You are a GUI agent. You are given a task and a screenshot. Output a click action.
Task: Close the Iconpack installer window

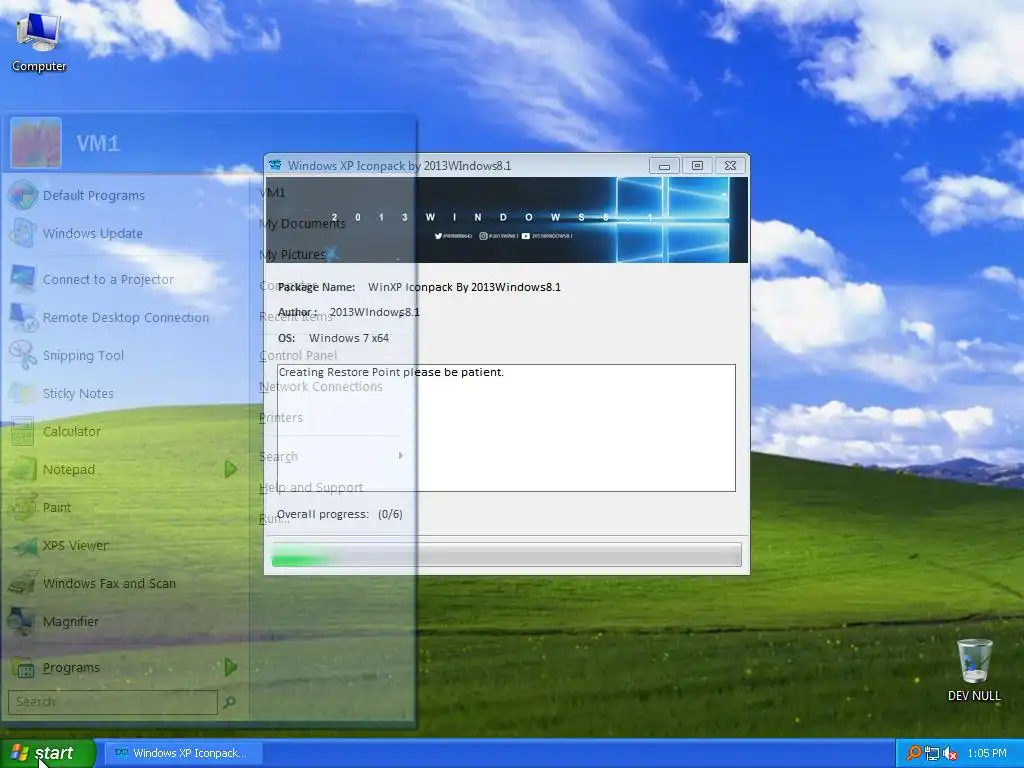(730, 166)
